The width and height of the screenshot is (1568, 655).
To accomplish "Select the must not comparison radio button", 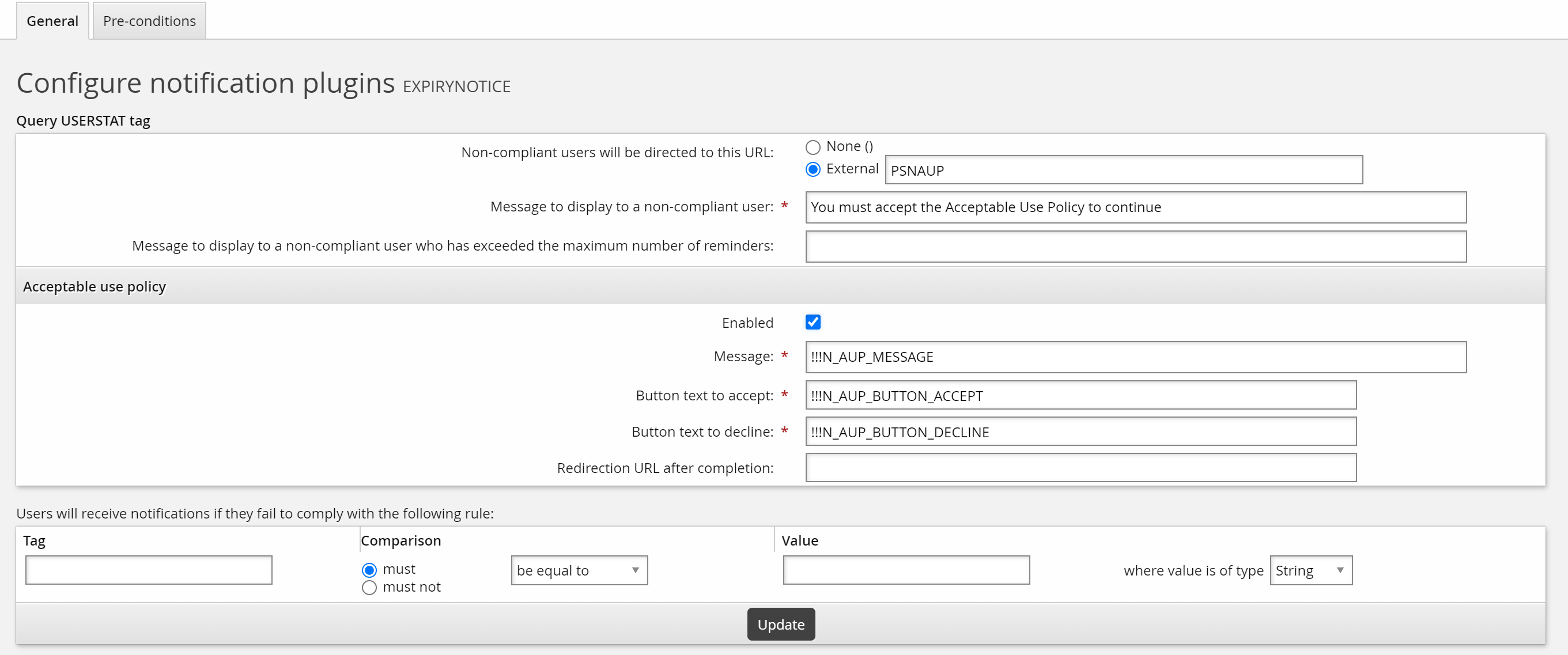I will point(369,588).
